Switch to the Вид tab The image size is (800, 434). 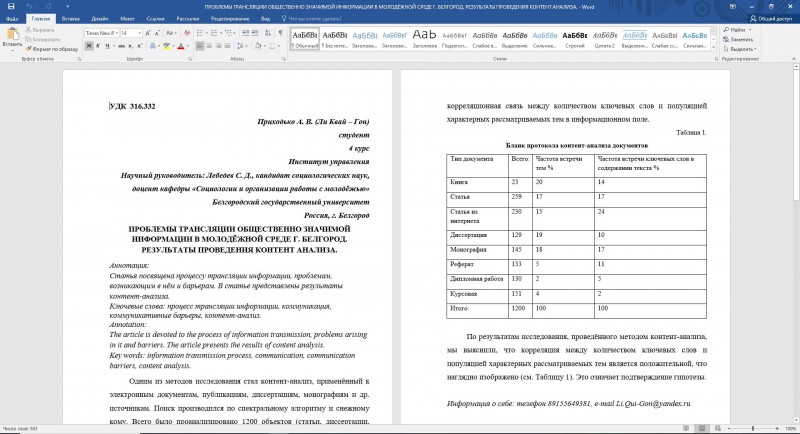[x=265, y=19]
